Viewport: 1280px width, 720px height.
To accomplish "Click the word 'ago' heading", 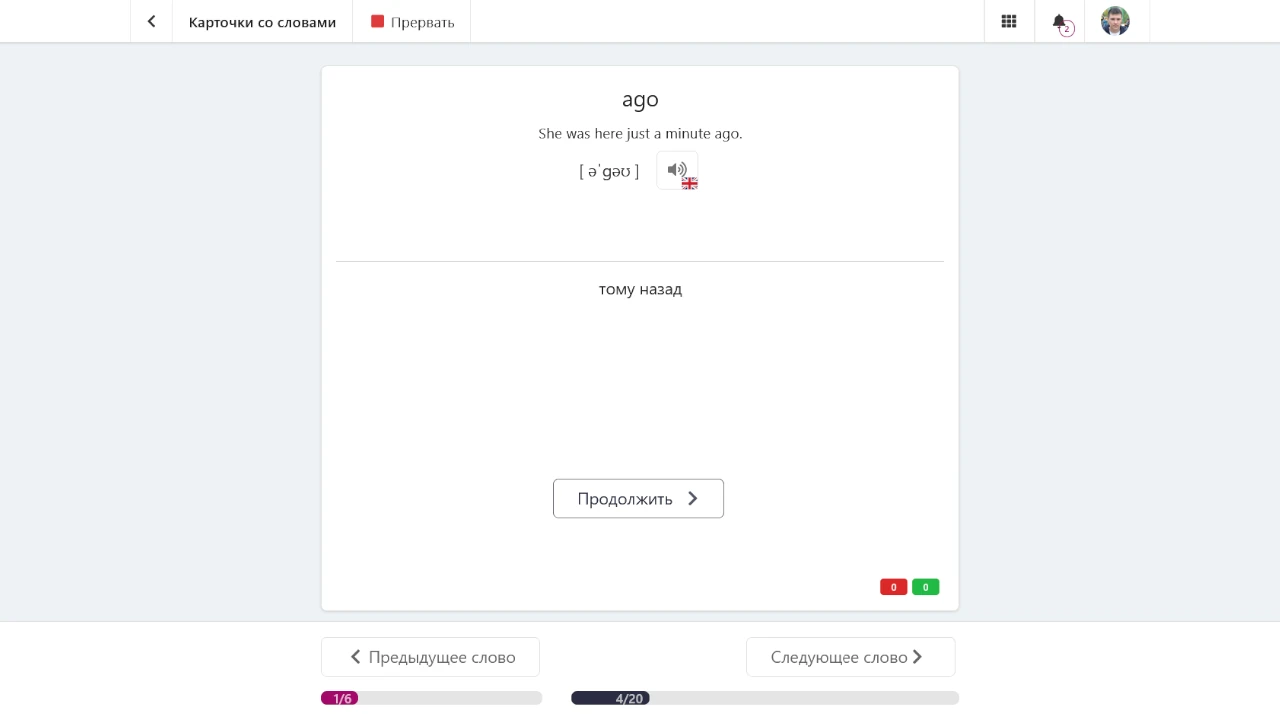I will point(640,100).
